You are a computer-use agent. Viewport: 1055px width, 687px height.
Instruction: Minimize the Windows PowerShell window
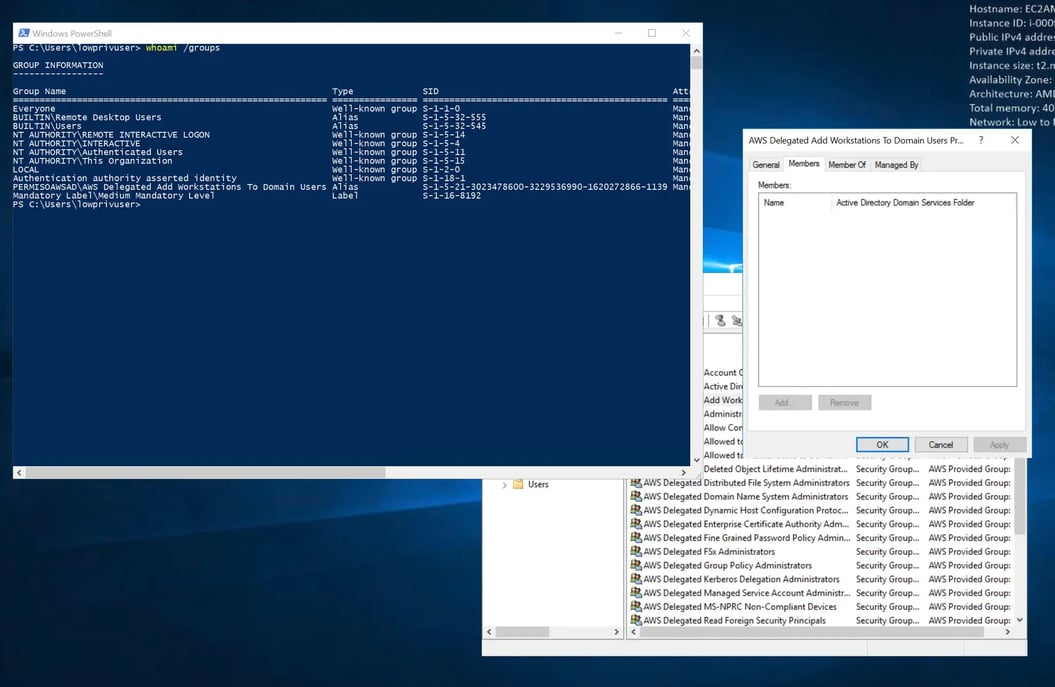pos(618,33)
